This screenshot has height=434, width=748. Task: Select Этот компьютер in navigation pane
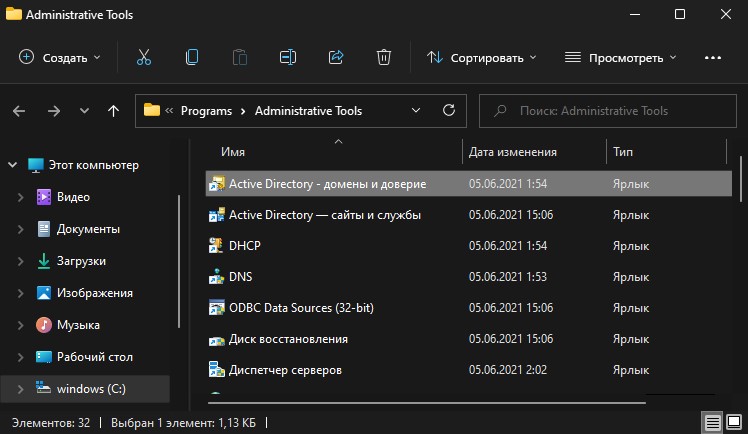94,165
